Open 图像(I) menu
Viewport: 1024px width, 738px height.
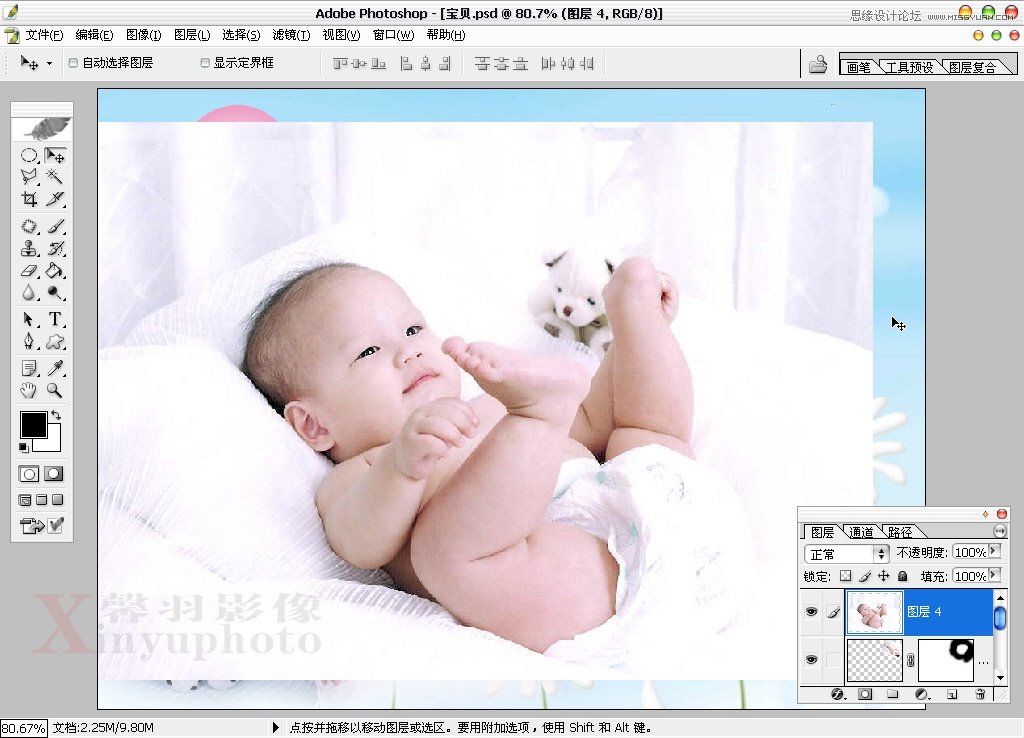[144, 35]
